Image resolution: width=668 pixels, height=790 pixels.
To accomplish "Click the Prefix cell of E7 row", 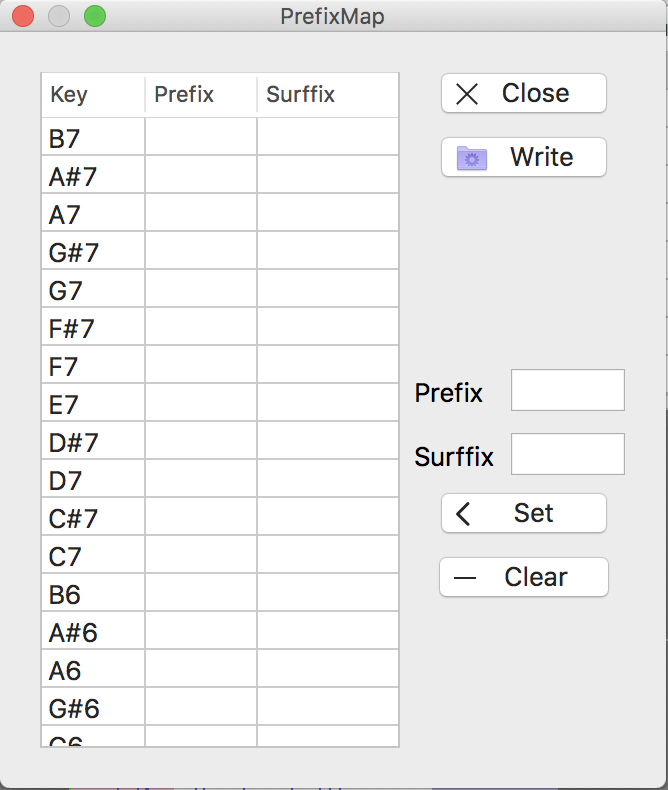I will coord(200,405).
